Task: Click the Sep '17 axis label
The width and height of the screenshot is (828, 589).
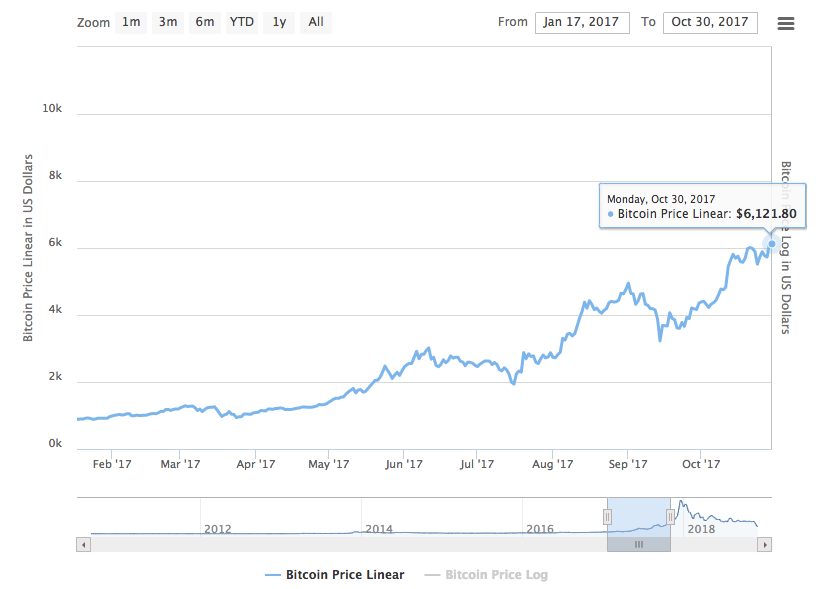Action: point(628,464)
